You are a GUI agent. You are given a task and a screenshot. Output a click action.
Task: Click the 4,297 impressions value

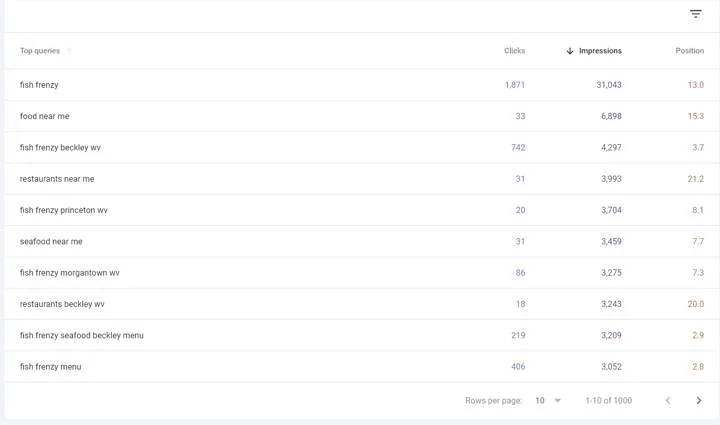(x=611, y=147)
